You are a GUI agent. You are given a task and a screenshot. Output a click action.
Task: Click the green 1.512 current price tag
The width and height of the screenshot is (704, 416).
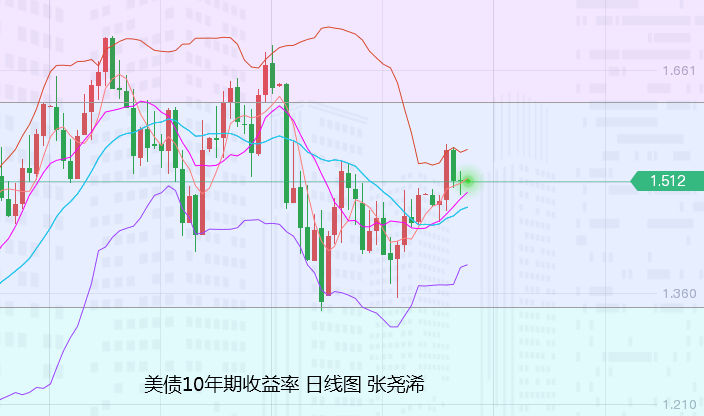pyautogui.click(x=667, y=181)
